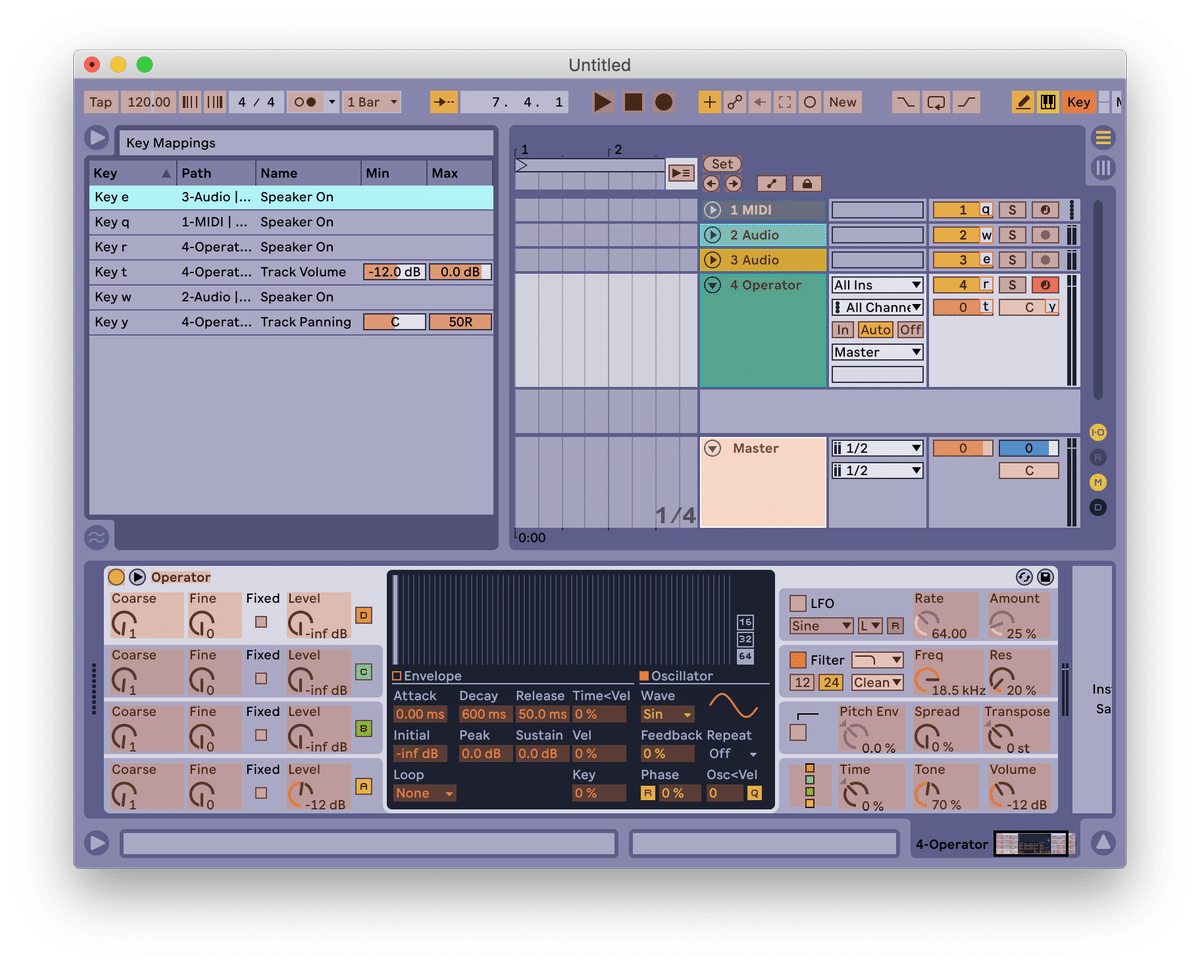Open the LFO Sine waveform dropdown
The height and width of the screenshot is (966, 1200).
(821, 626)
